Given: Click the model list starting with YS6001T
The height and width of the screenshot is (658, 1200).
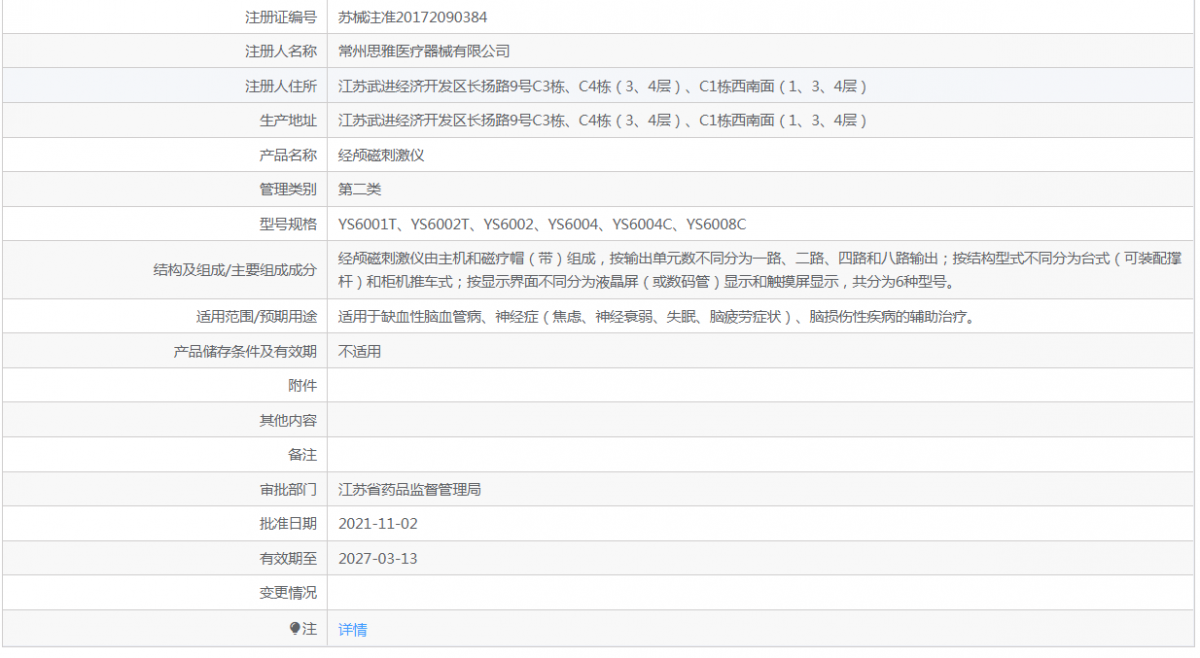Looking at the screenshot, I should click(x=542, y=224).
